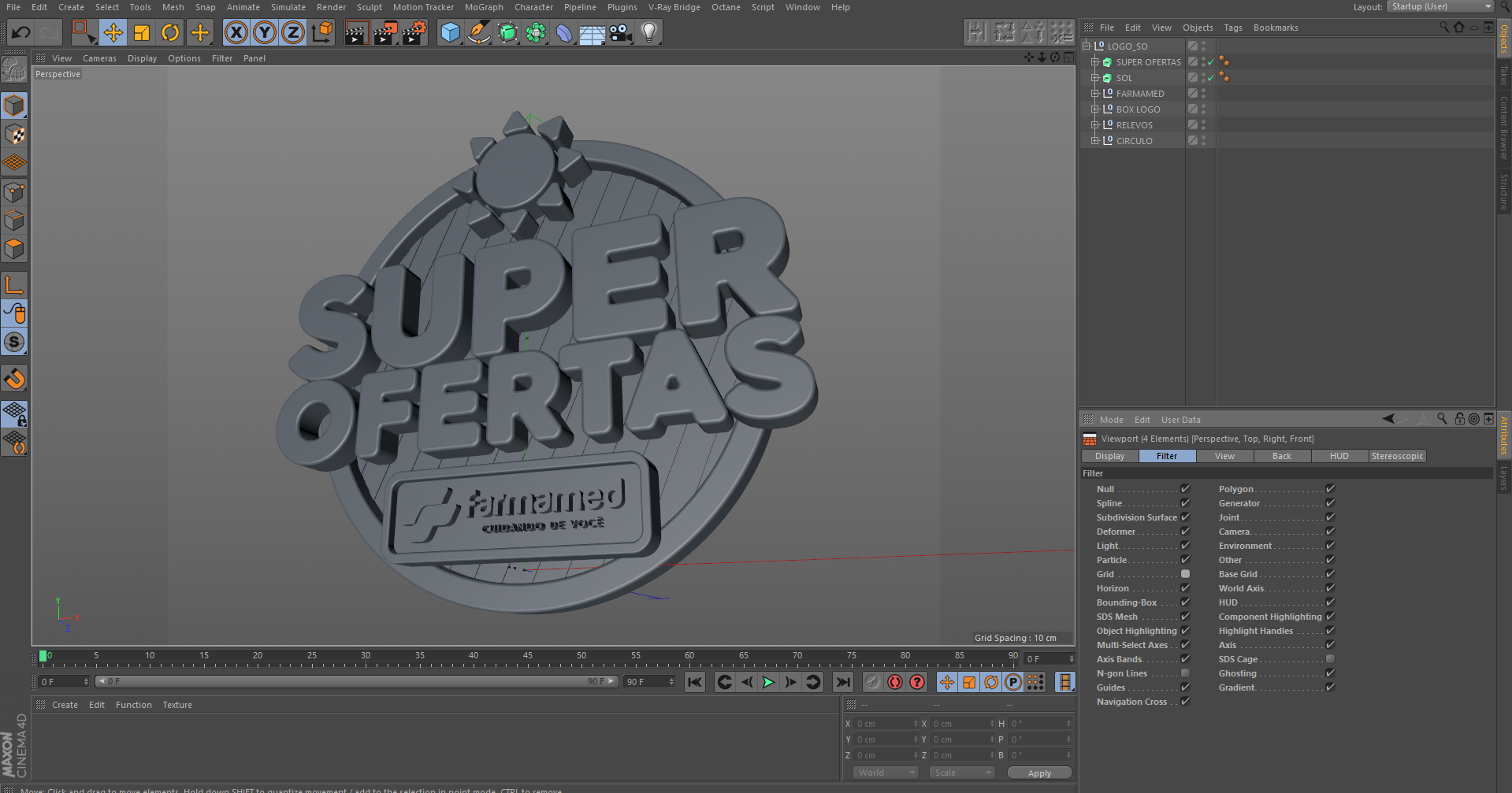Viewport: 1512px width, 793px height.
Task: Enable the N-gon Lines checkbox
Action: [1185, 673]
